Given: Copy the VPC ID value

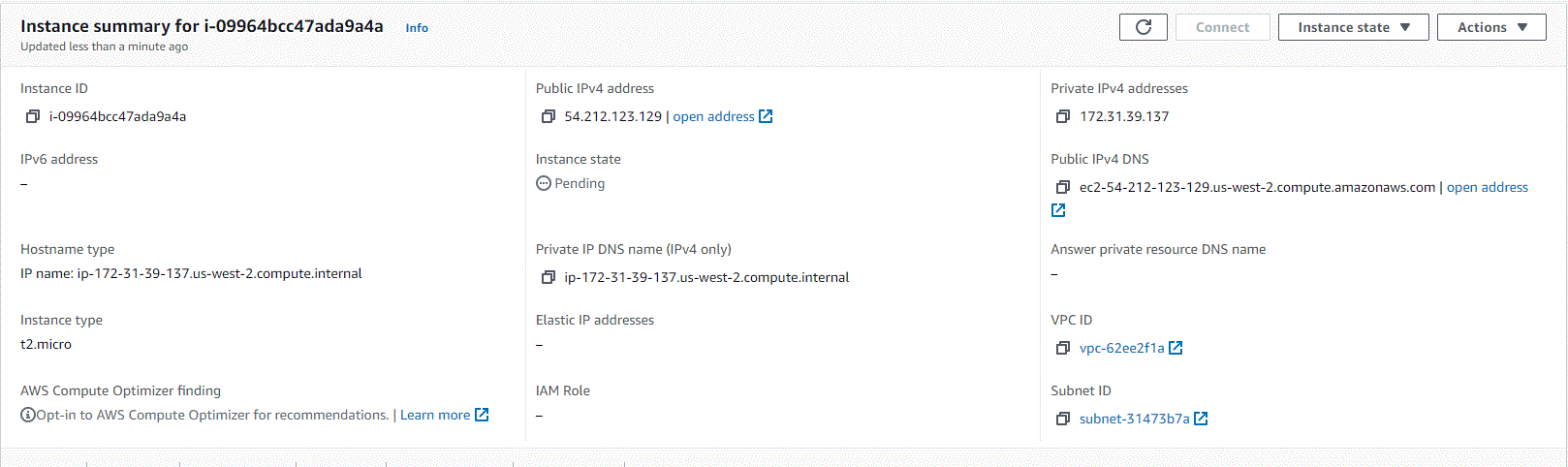Looking at the screenshot, I should pos(1063,348).
